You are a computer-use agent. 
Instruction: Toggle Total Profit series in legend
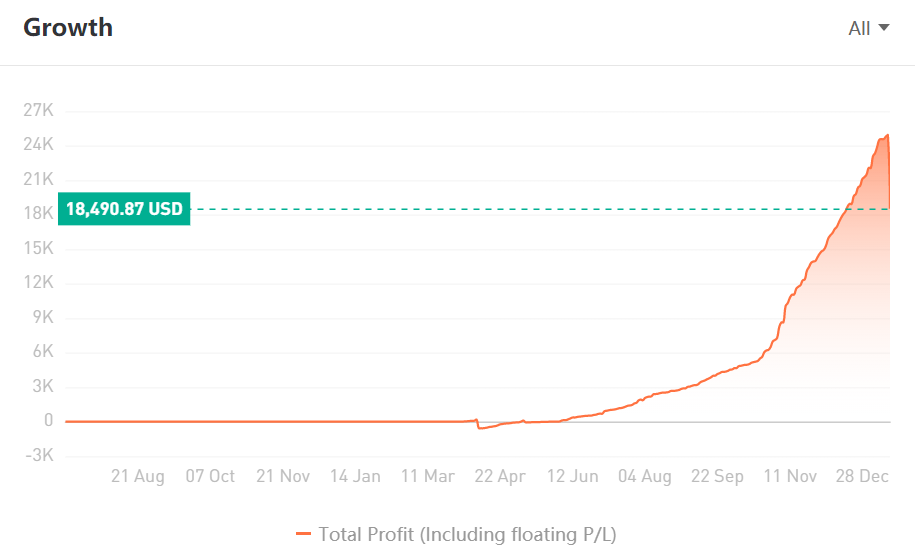tap(467, 534)
